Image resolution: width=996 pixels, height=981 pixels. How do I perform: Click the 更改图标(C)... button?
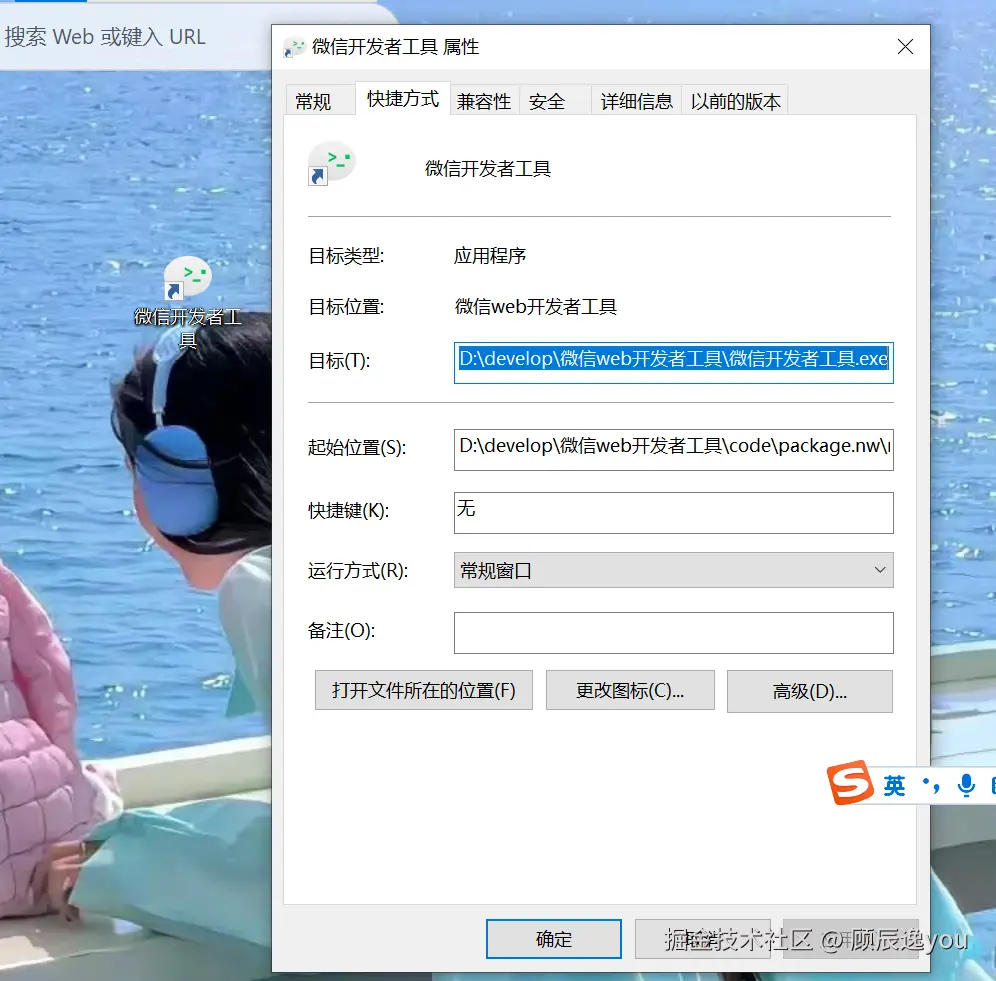[x=630, y=690]
